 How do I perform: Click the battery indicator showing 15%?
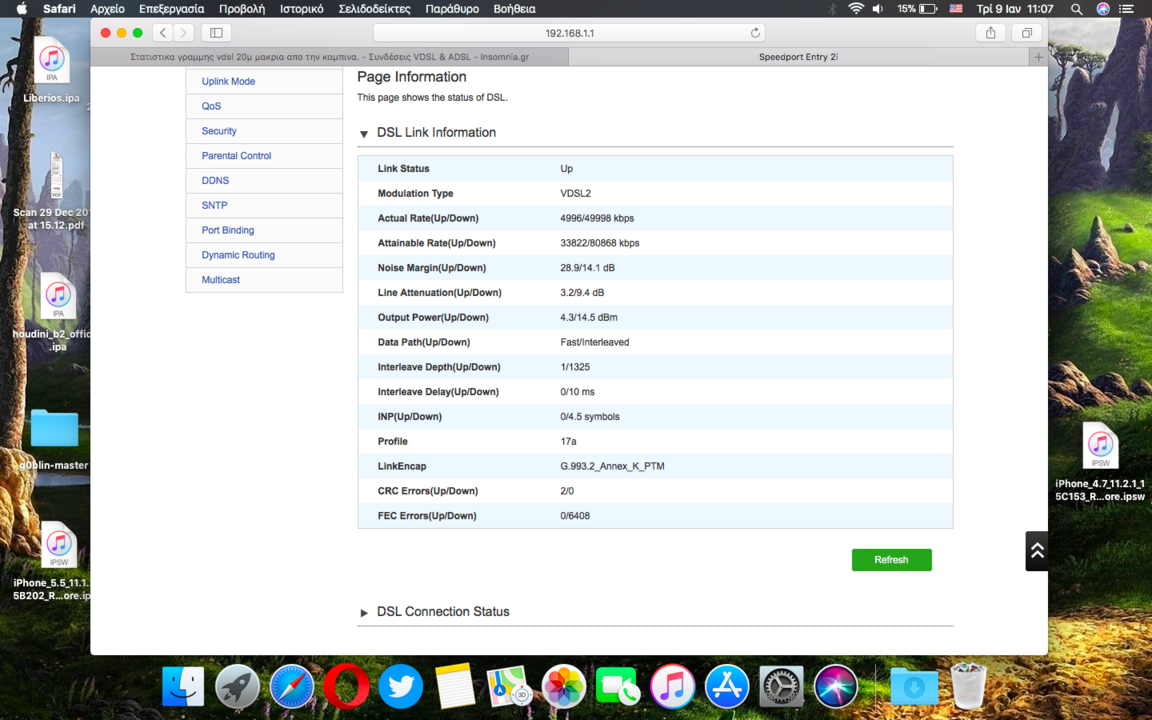[x=917, y=9]
